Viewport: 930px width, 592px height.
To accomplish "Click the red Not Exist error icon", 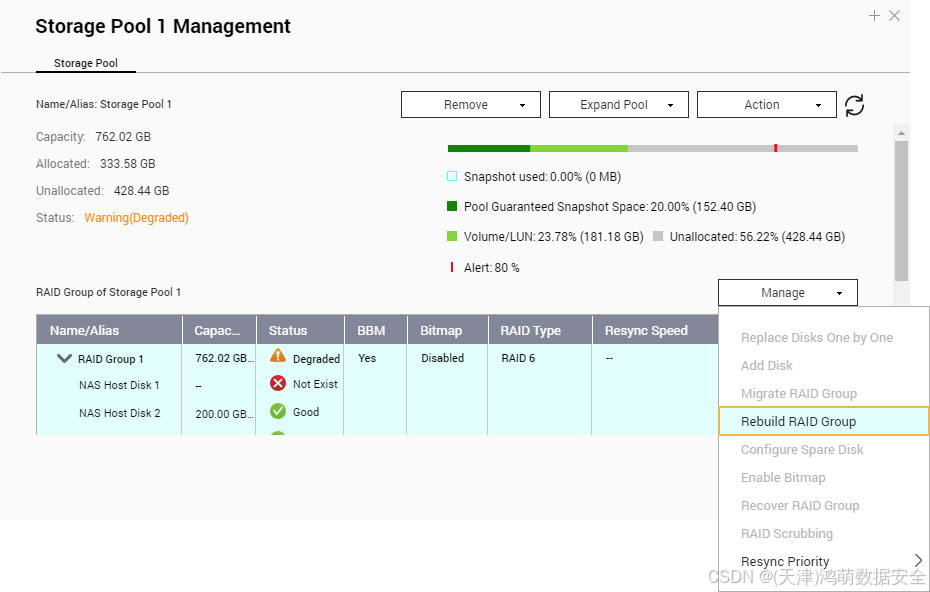I will point(278,384).
